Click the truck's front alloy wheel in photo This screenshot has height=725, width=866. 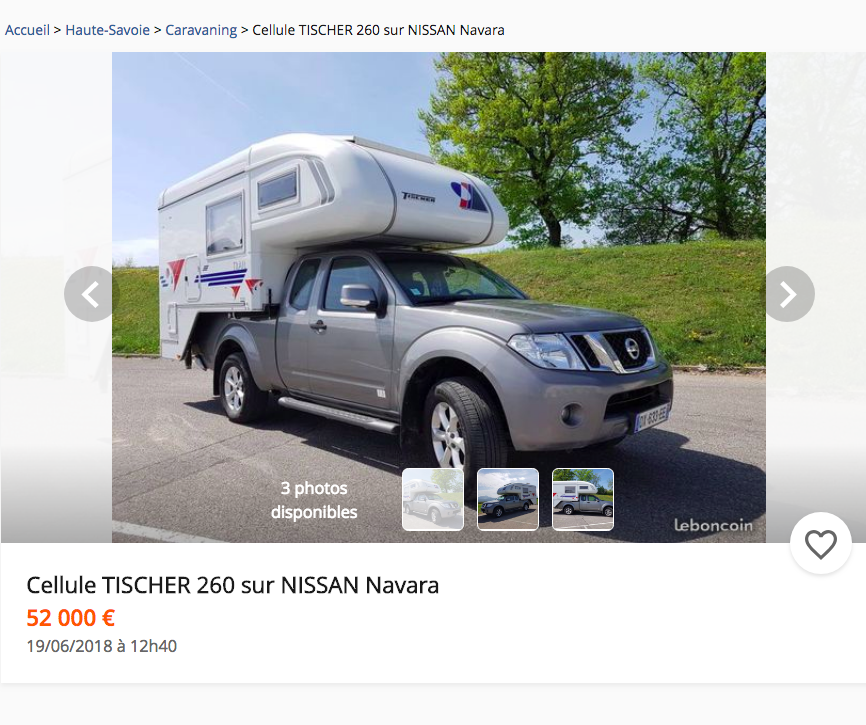point(448,435)
